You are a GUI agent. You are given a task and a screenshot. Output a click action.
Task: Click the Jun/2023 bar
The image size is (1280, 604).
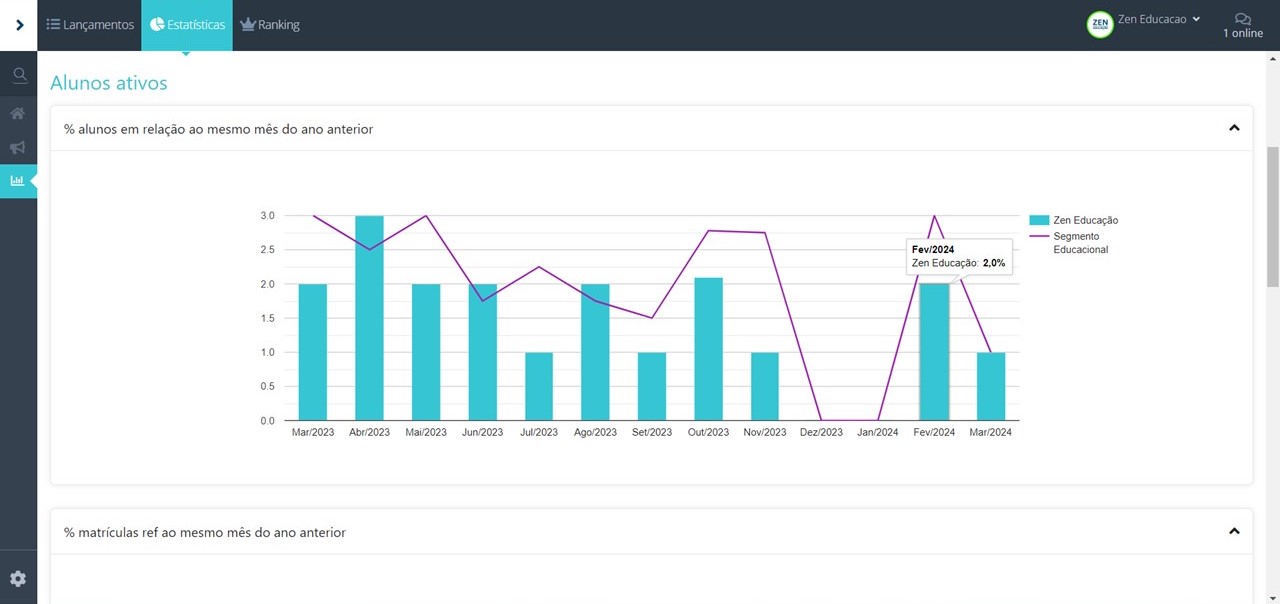482,352
